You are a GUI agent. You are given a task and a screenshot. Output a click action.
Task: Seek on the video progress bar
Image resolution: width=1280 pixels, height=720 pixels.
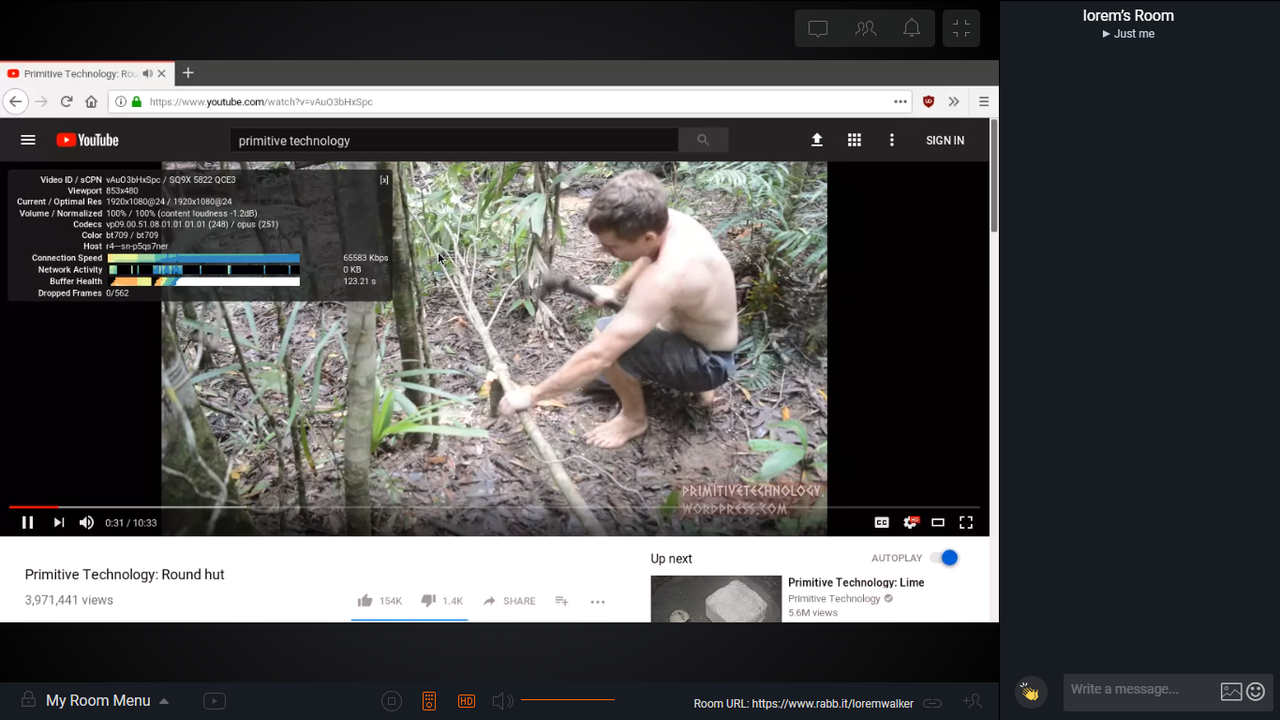pyautogui.click(x=495, y=507)
